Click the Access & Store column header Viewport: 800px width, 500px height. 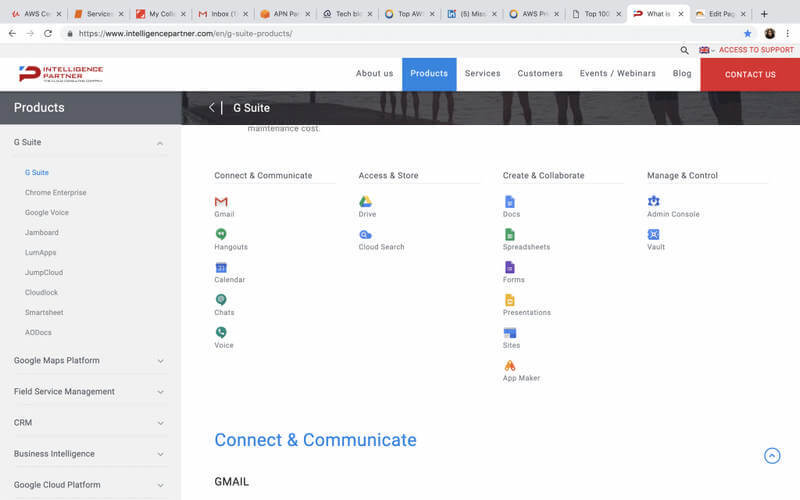[388, 175]
